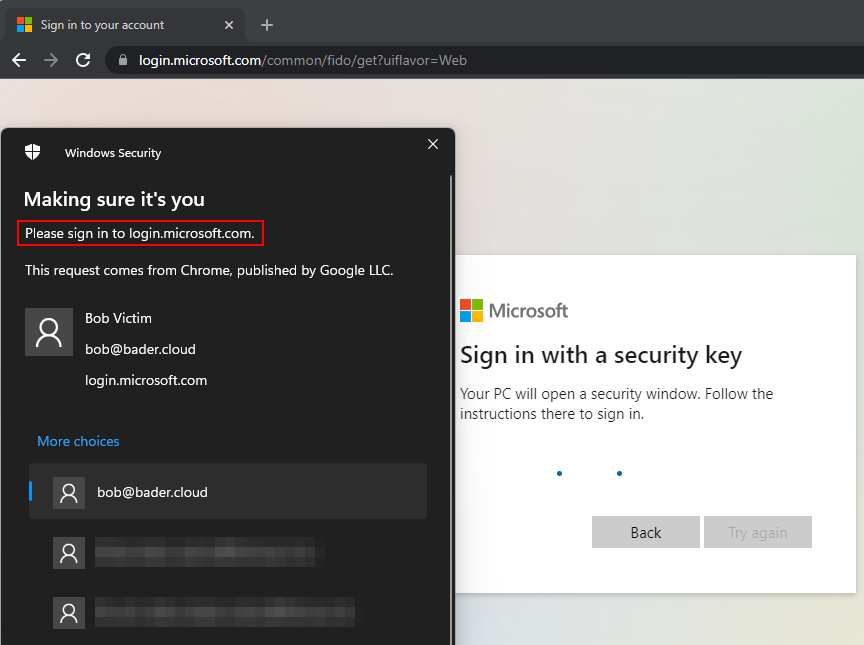Click the 'Bob Victim' name text
The width and height of the screenshot is (864, 645).
[x=118, y=318]
